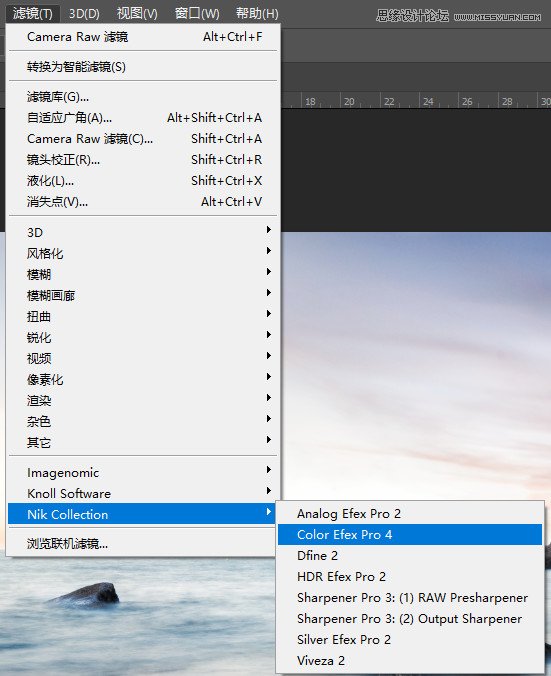Choose 浏览联机滤镜... entry

pyautogui.click(x=143, y=544)
